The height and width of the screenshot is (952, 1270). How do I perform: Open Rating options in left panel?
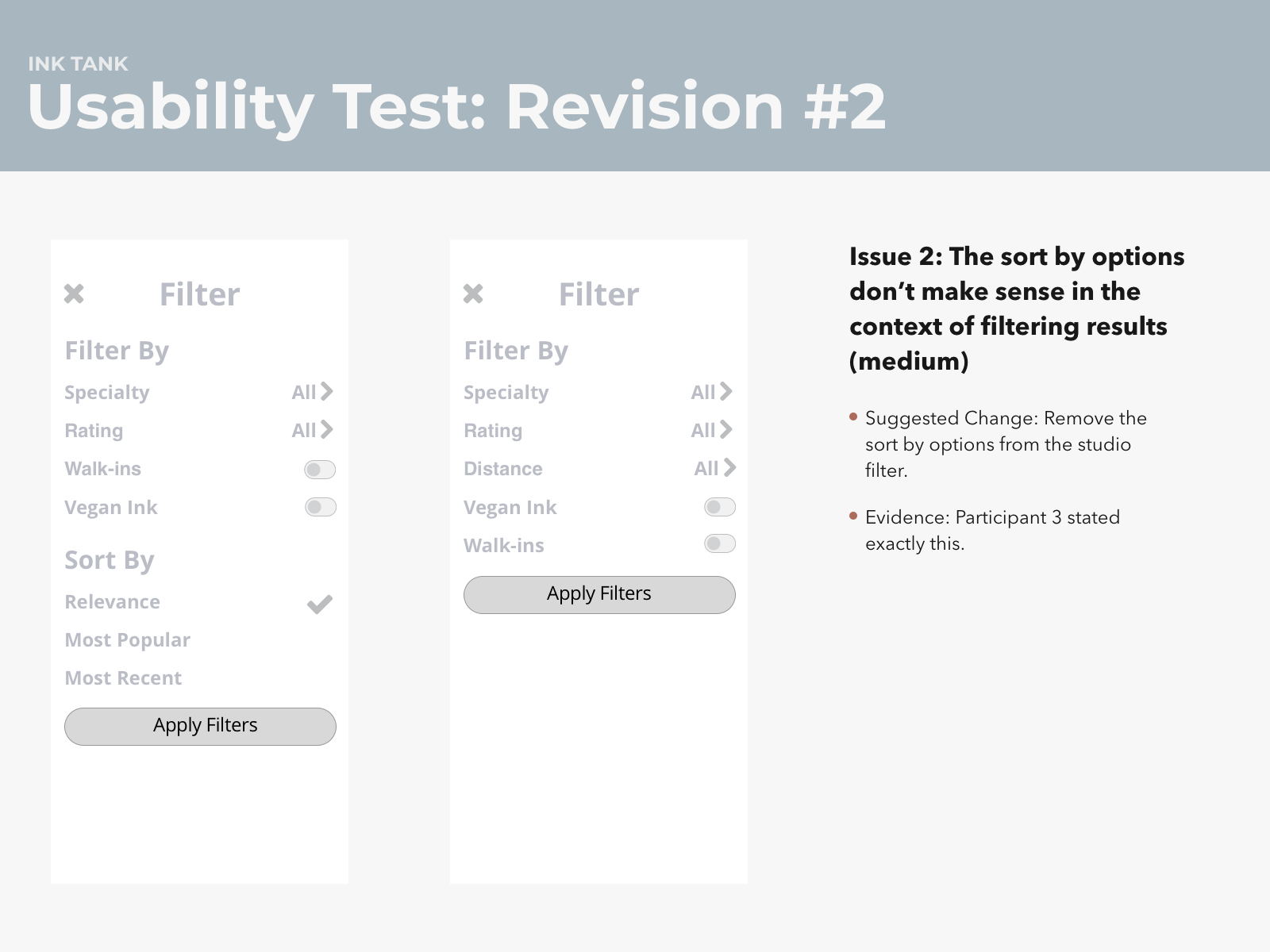[326, 430]
